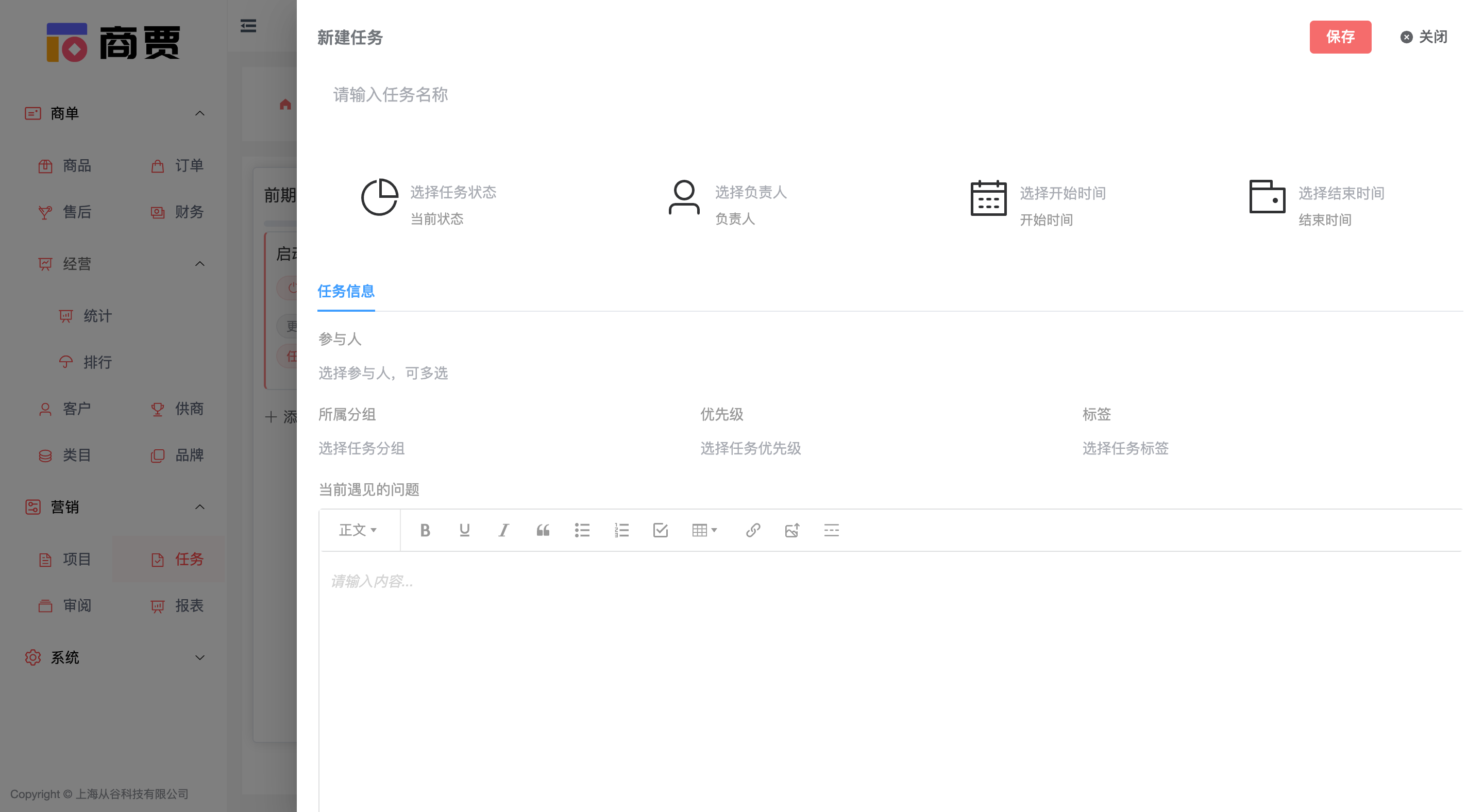The height and width of the screenshot is (812, 1484).
Task: Create a bulleted list in the editor
Action: click(582, 530)
